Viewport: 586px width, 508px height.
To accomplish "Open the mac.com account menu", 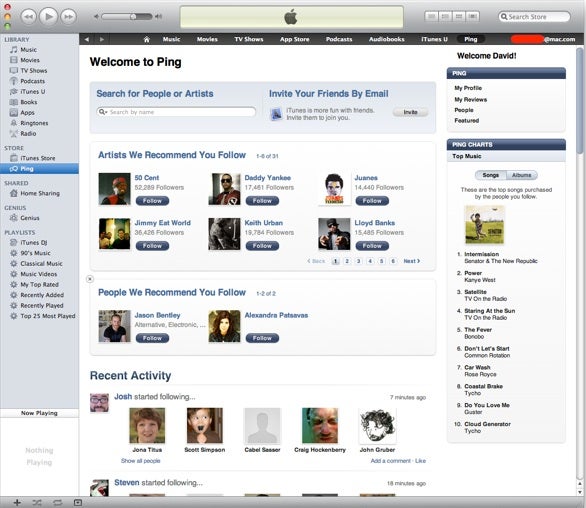I will click(543, 39).
